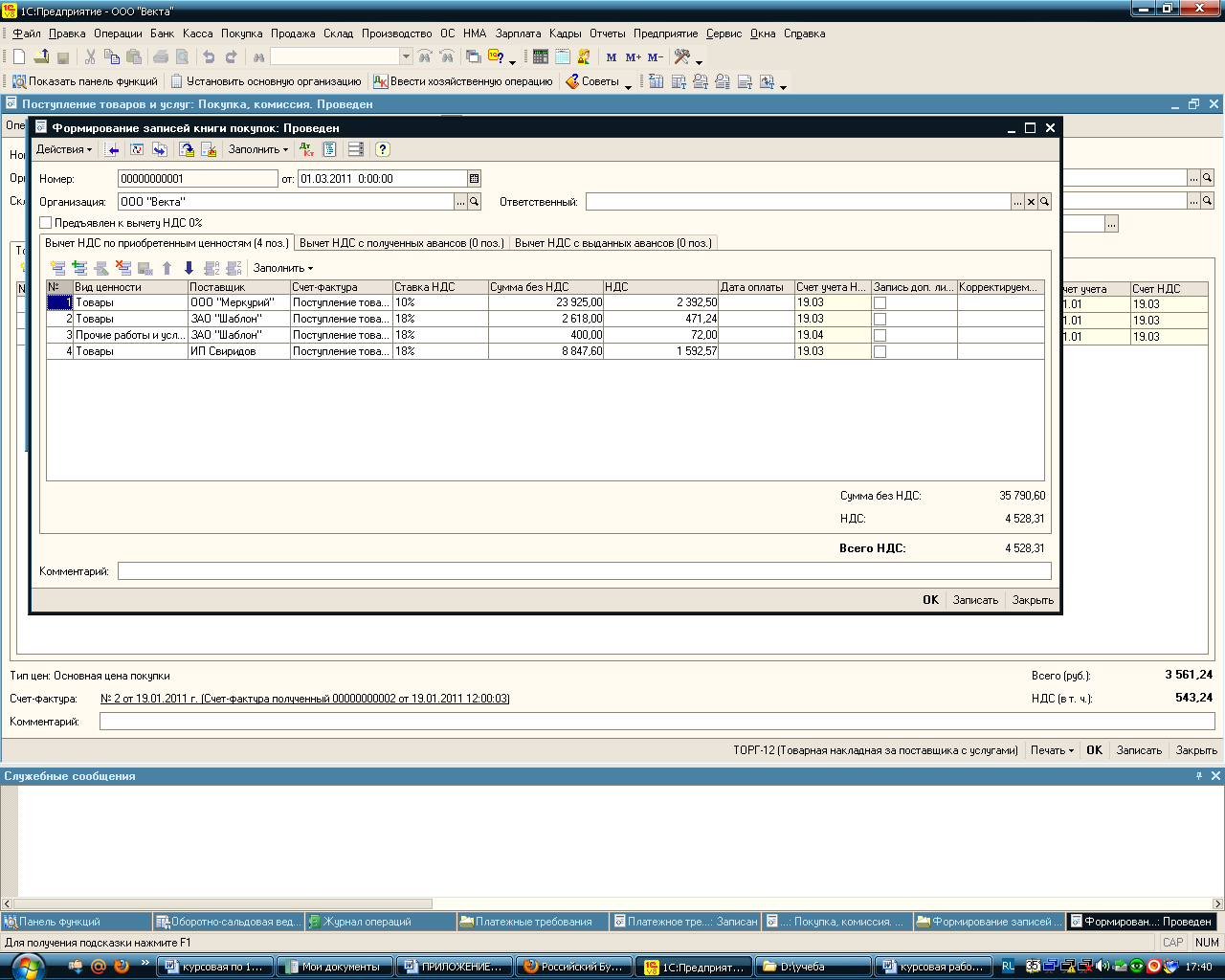Click Записать button in the dialog

975,600
